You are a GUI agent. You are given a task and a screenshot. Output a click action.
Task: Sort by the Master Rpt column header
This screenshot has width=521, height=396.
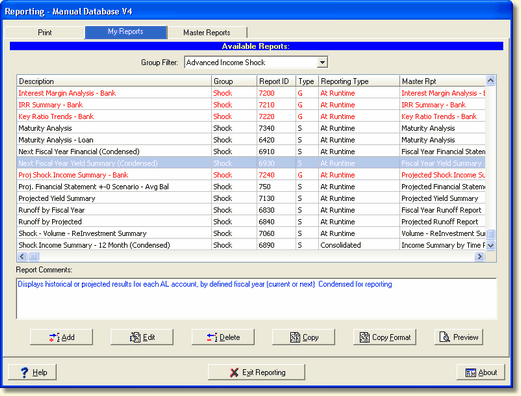[442, 81]
